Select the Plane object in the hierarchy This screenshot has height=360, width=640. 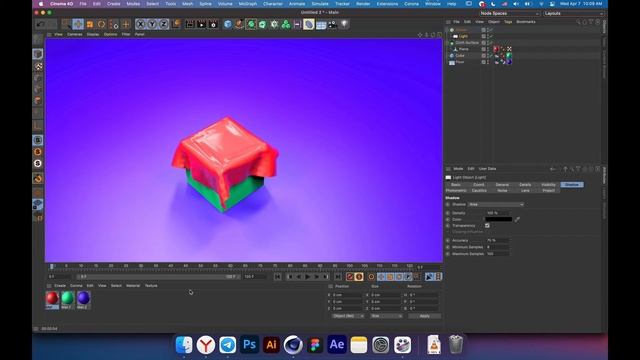(464, 49)
